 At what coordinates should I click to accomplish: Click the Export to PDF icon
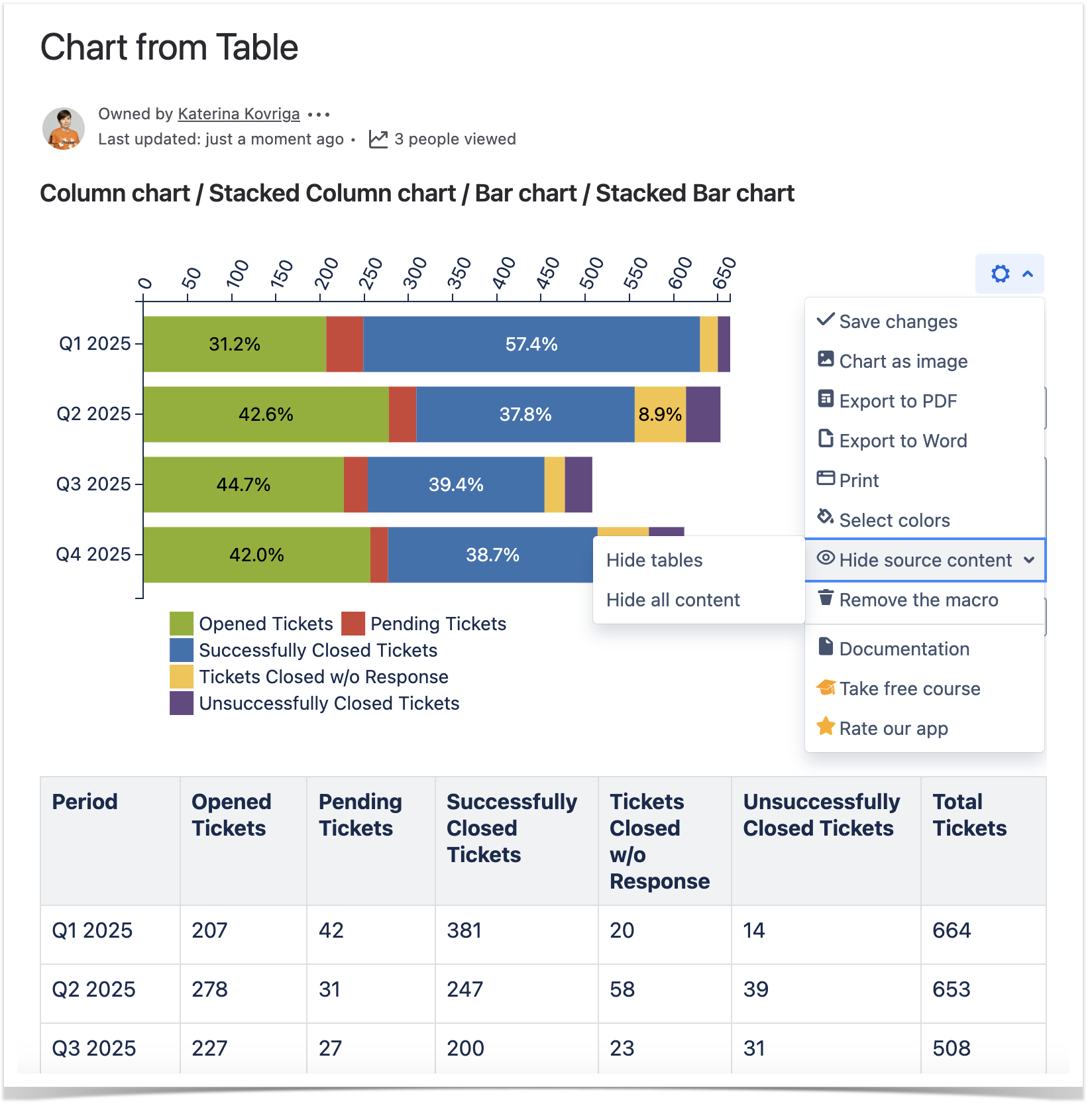coord(826,400)
